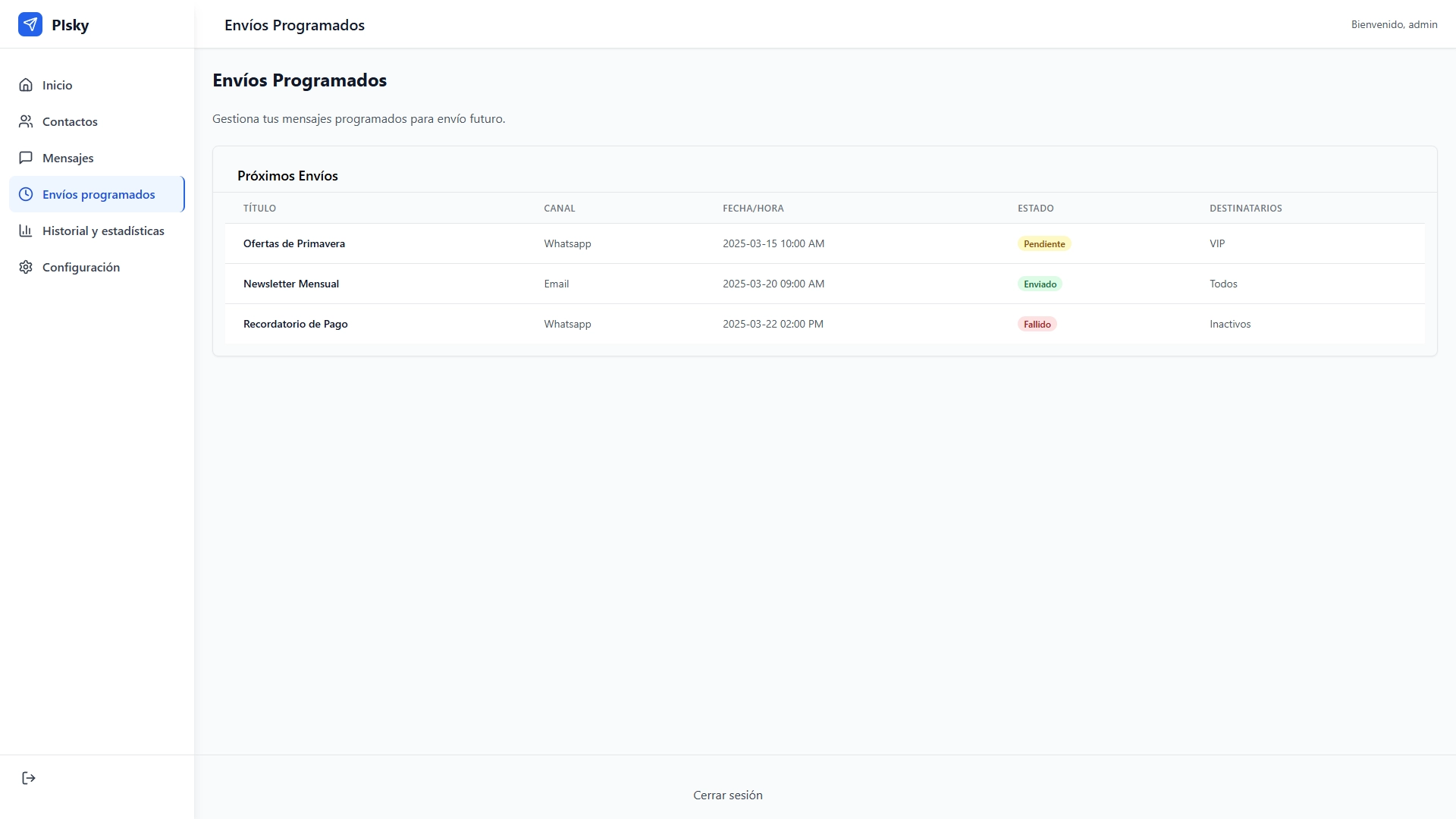Click the Contactos people icon

tap(26, 121)
